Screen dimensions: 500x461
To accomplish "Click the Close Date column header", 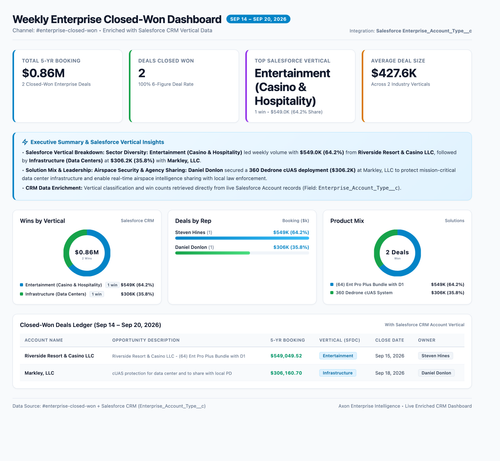I will [389, 340].
